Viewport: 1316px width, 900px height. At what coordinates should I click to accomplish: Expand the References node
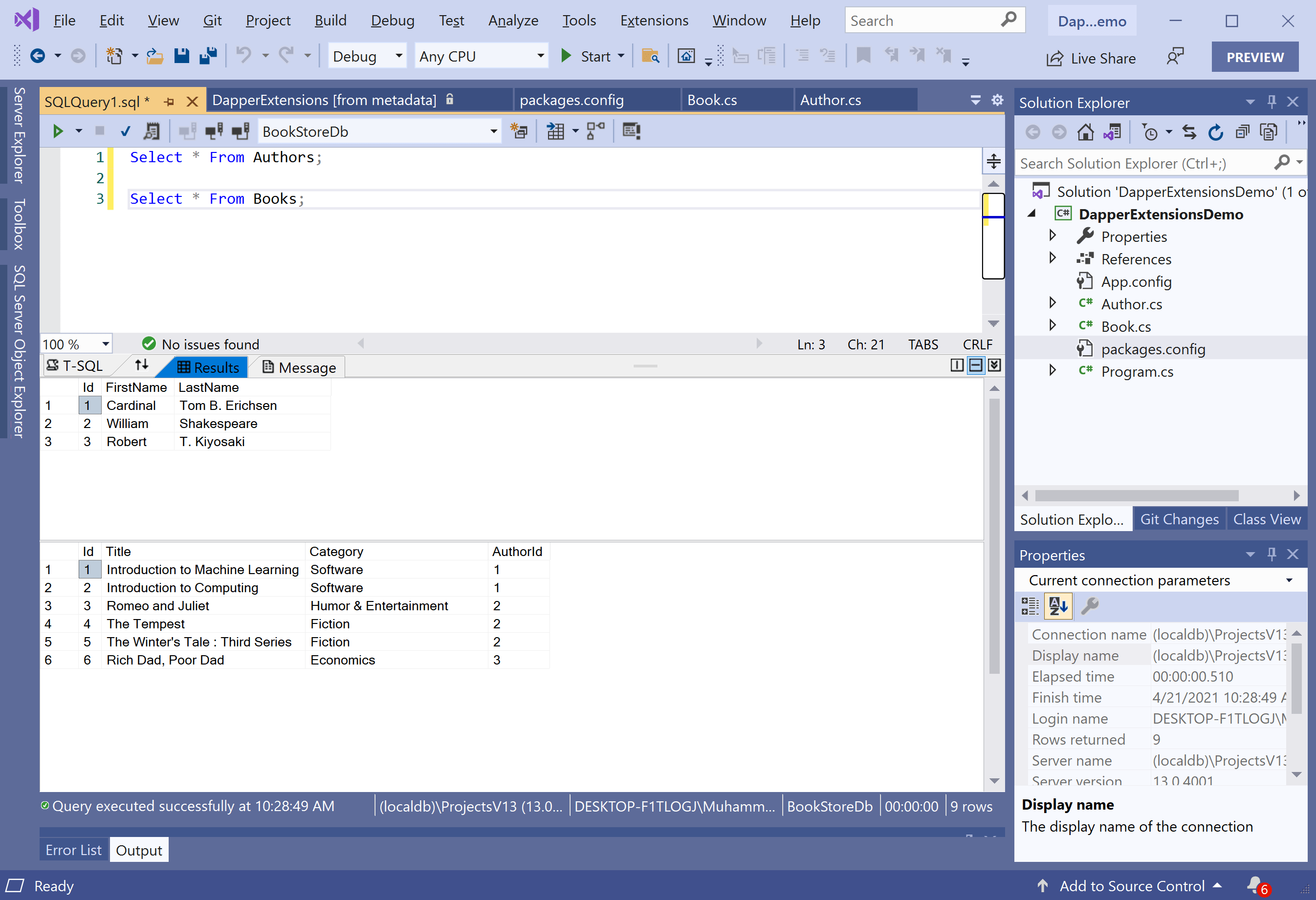[x=1053, y=258]
